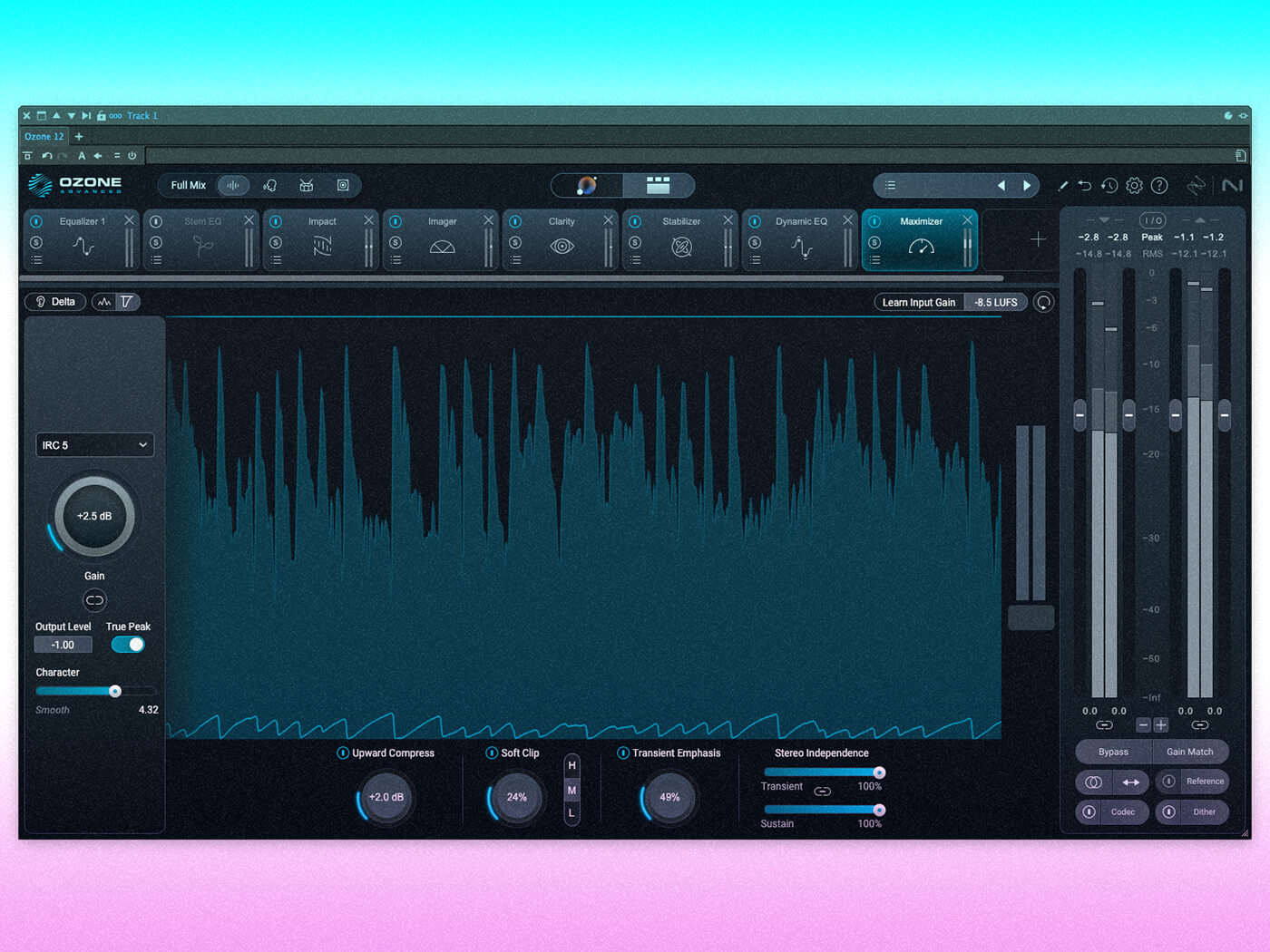Click the add module plus icon
The width and height of the screenshot is (1270, 952).
1038,239
